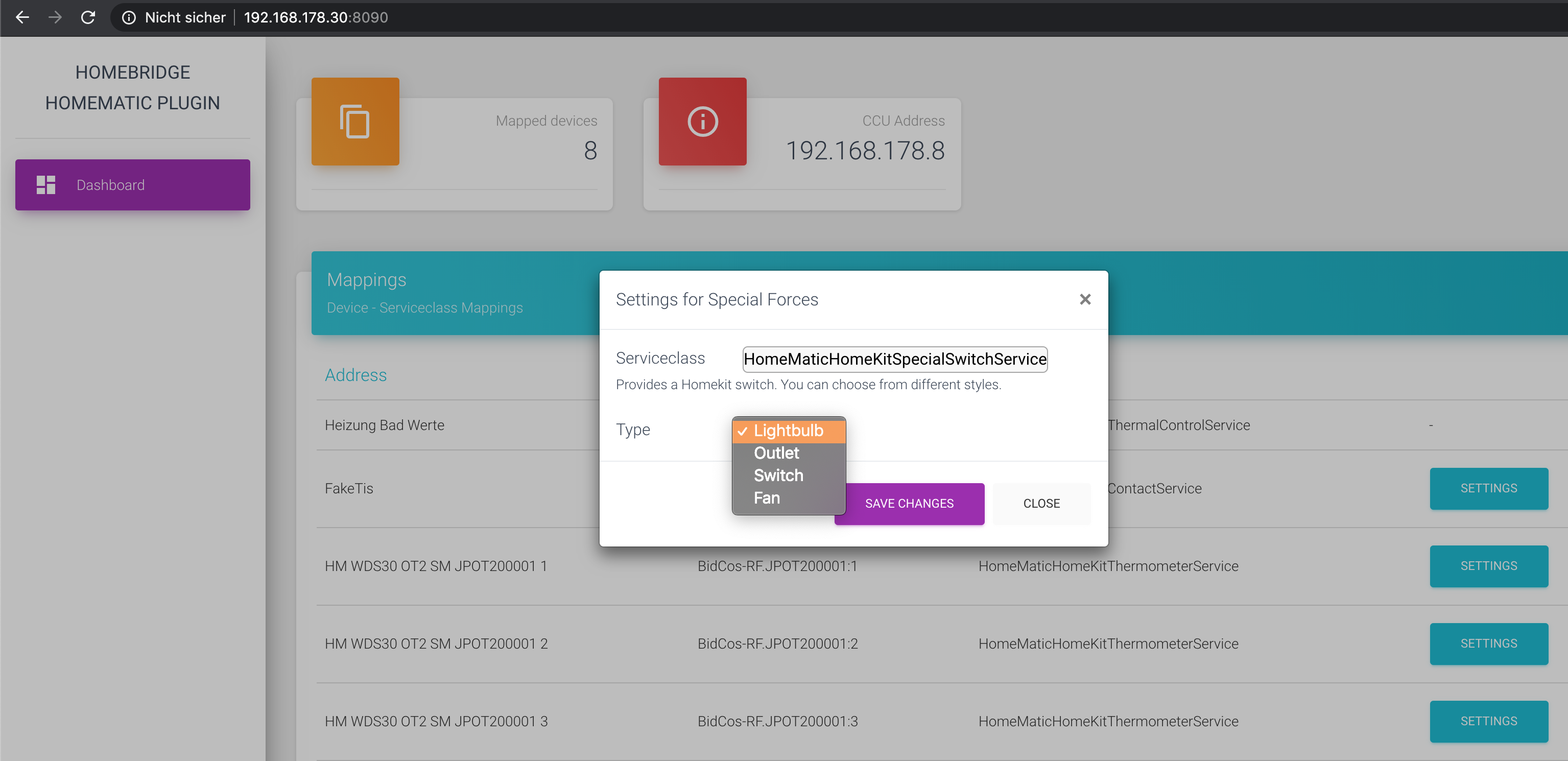Edit the Serviceclass text field
This screenshot has height=761, width=1568.
pos(894,359)
